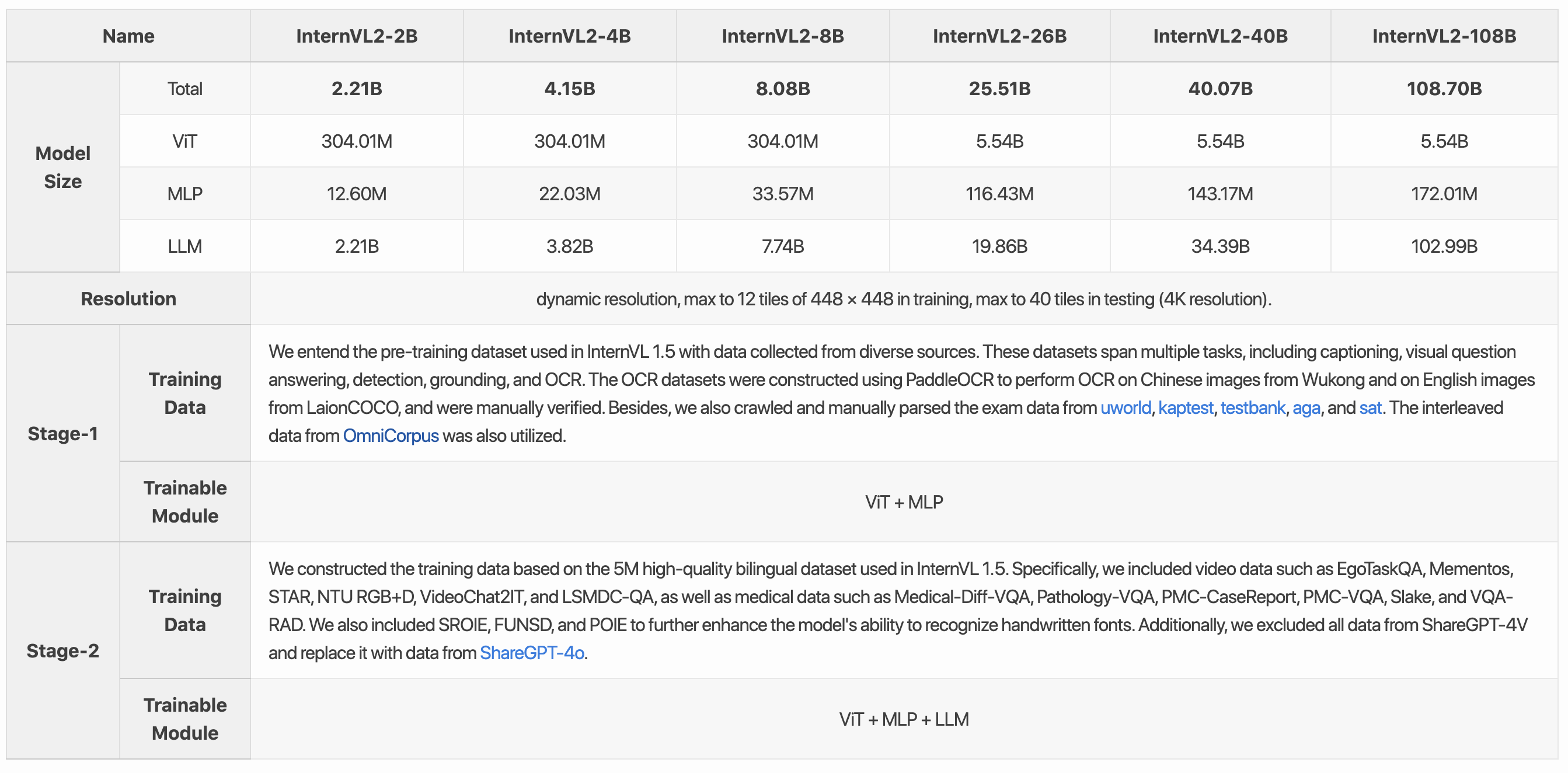Follow the aga link
This screenshot has width=1568, height=773.
pos(1306,408)
